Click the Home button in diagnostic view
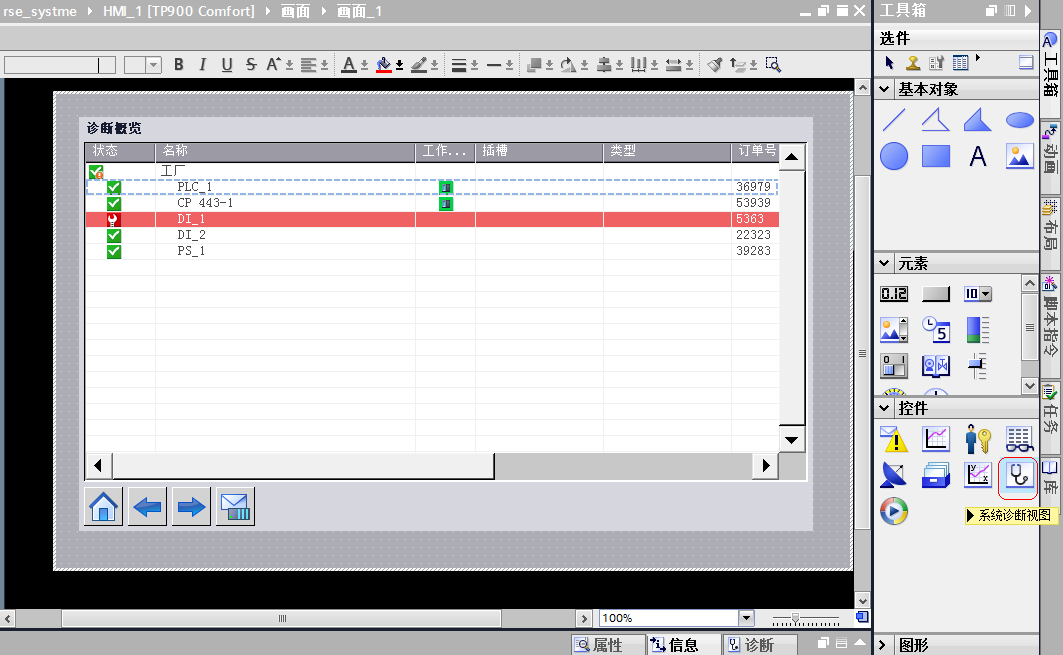1063x655 pixels. 104,507
